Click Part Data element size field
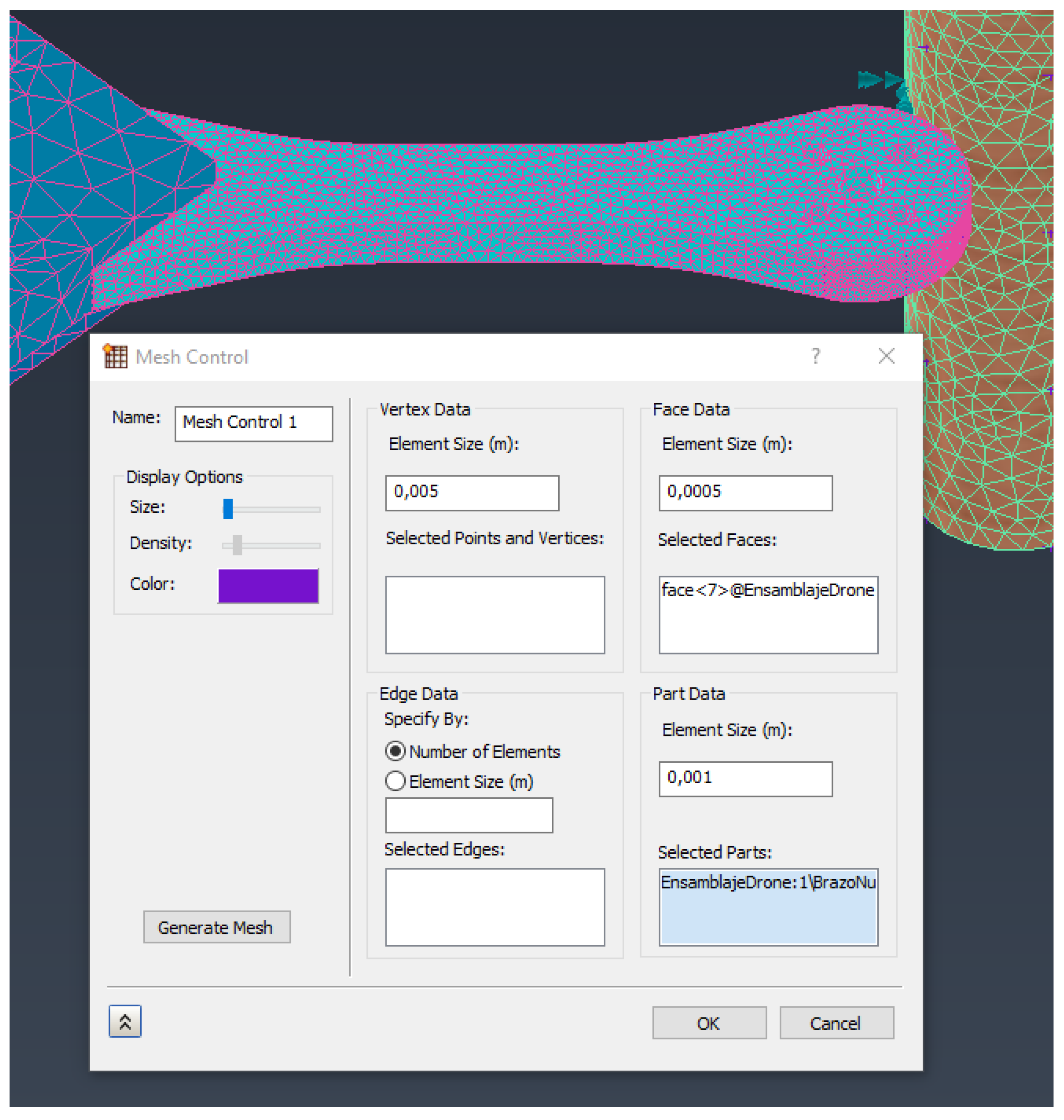This screenshot has width=1064, height=1120. pyautogui.click(x=745, y=778)
